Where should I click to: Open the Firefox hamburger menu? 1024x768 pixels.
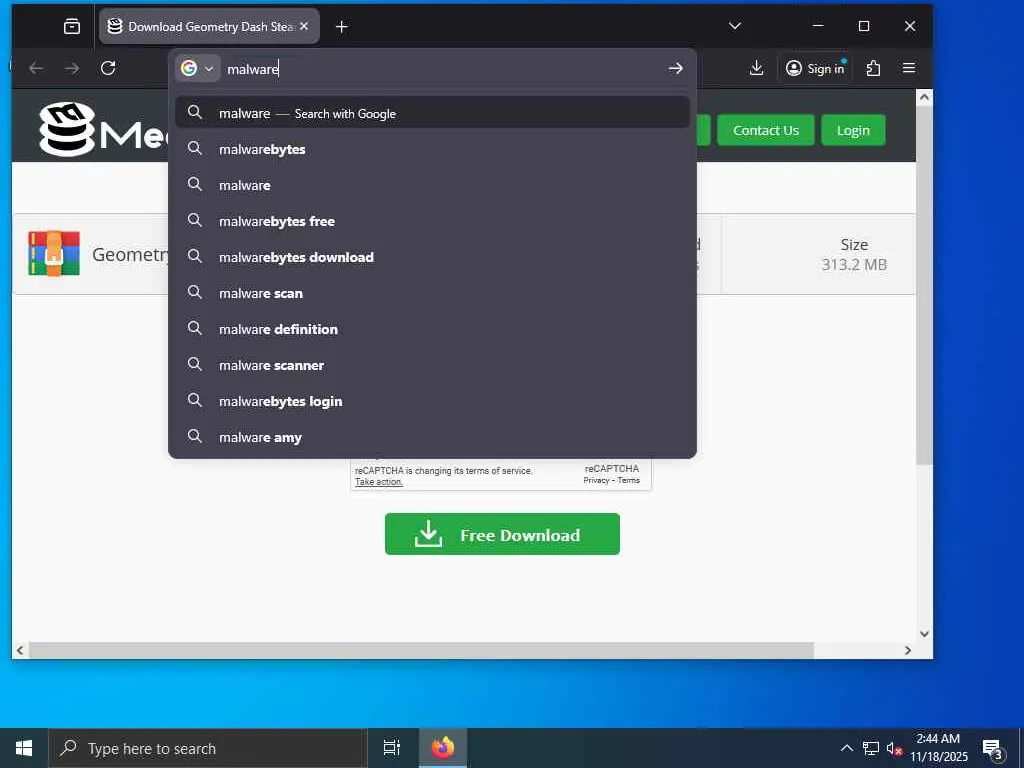point(908,68)
